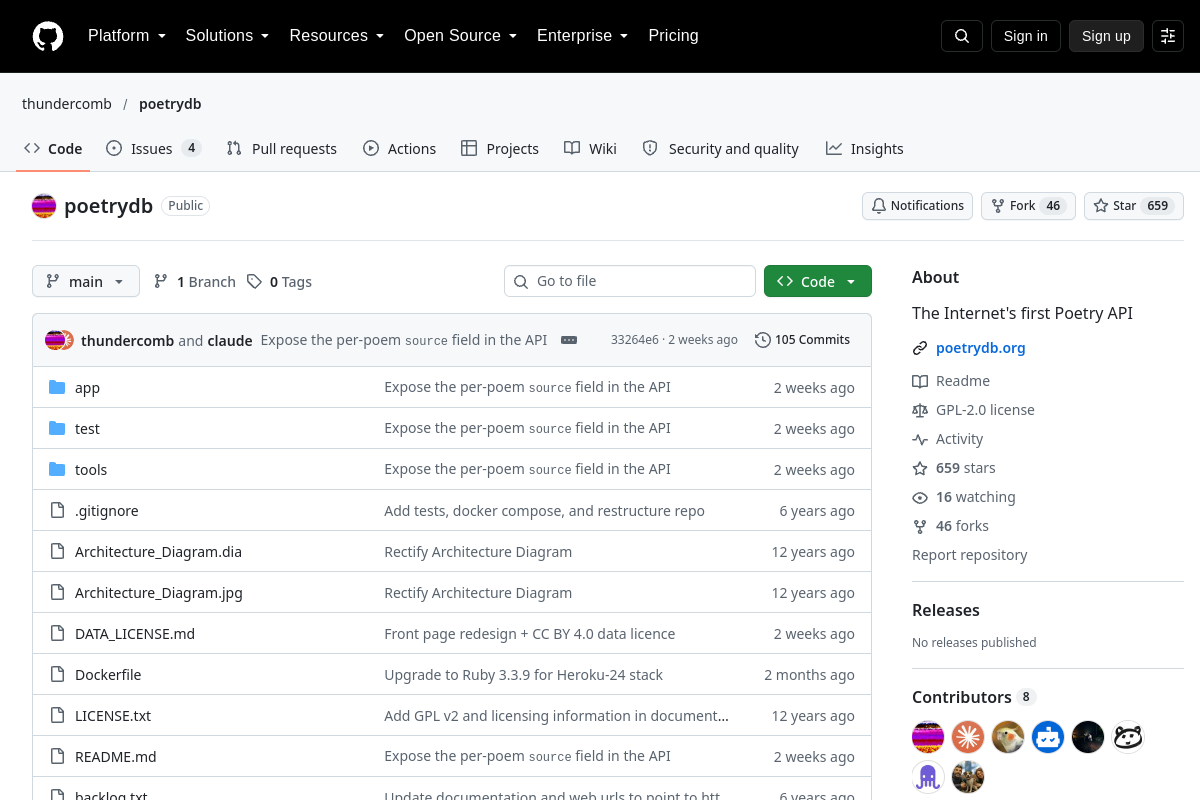Click the dark contributor avatar
The height and width of the screenshot is (800, 1200).
[1088, 737]
